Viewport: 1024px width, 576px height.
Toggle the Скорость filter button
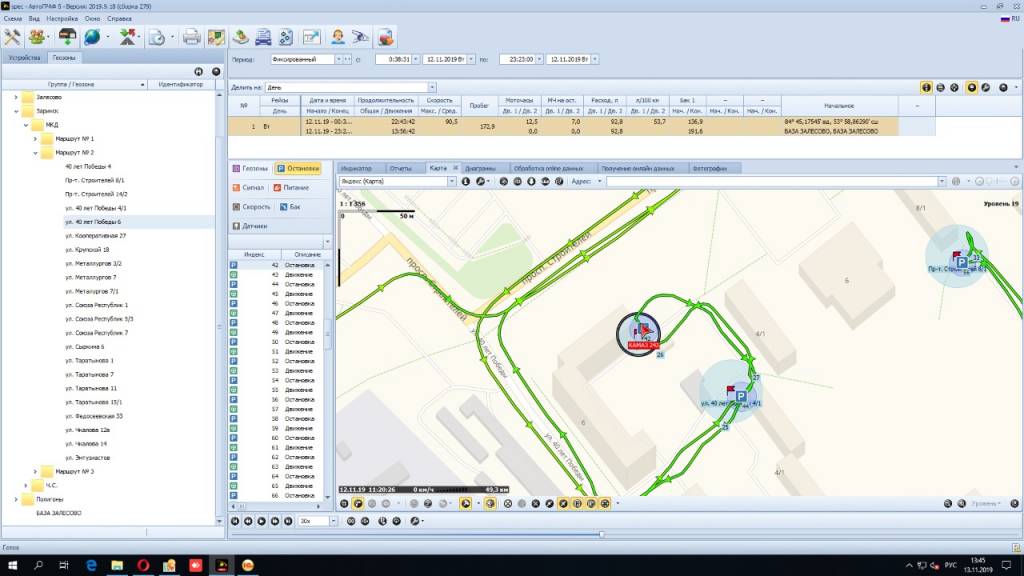pyautogui.click(x=251, y=206)
